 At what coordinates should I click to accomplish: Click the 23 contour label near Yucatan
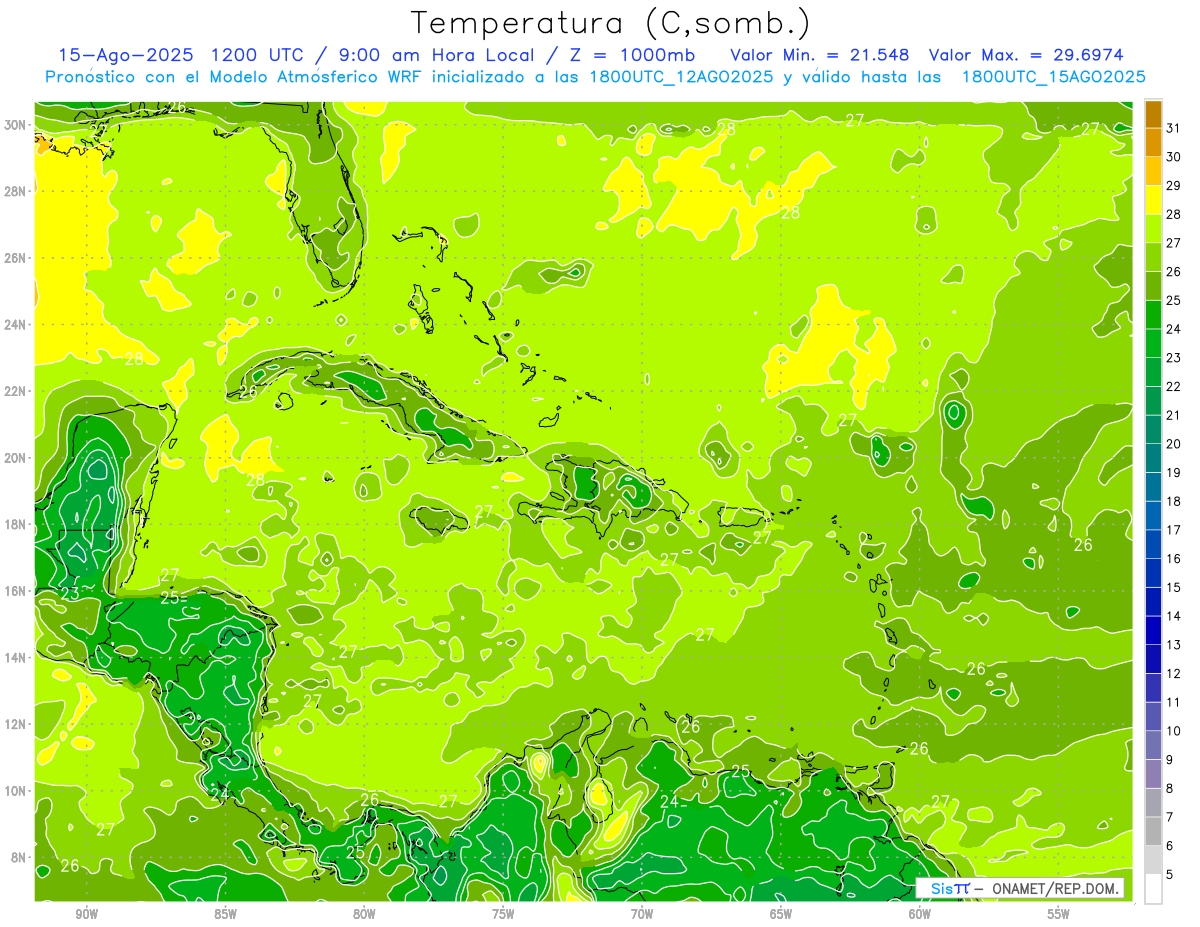[x=70, y=594]
